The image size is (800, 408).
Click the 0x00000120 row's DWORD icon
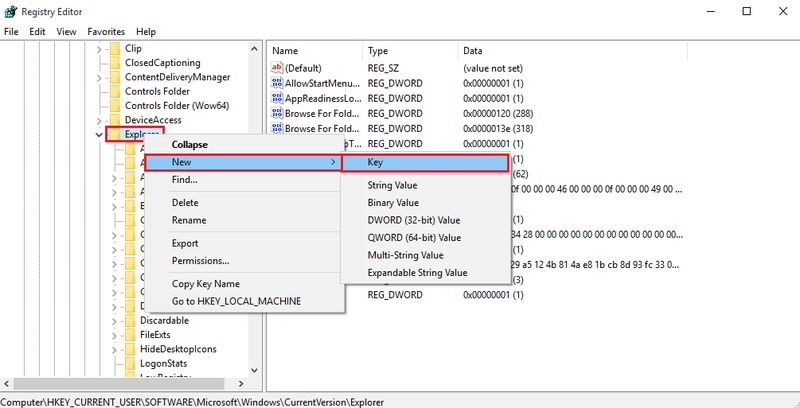(x=277, y=113)
